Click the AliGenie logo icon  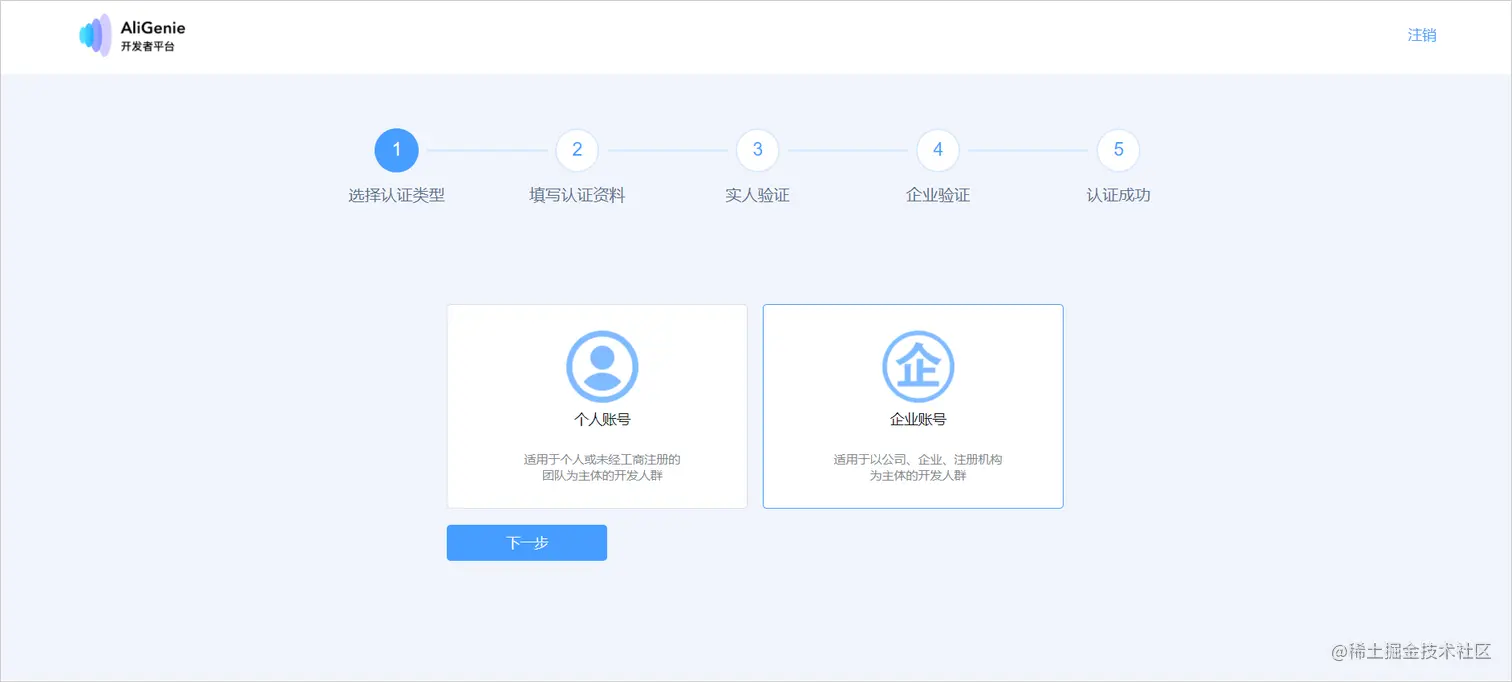coord(97,35)
